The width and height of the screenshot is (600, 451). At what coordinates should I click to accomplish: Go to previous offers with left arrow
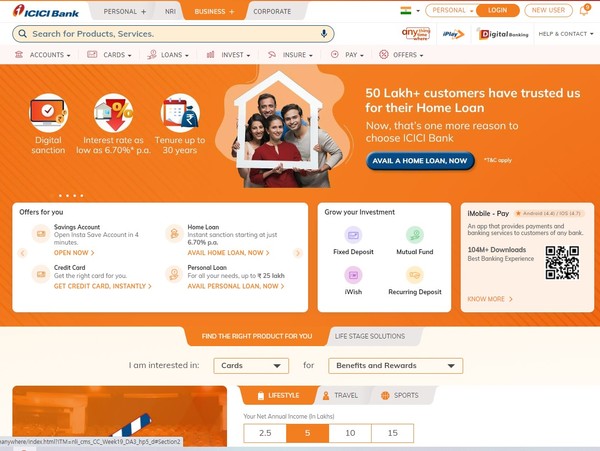tap(23, 253)
